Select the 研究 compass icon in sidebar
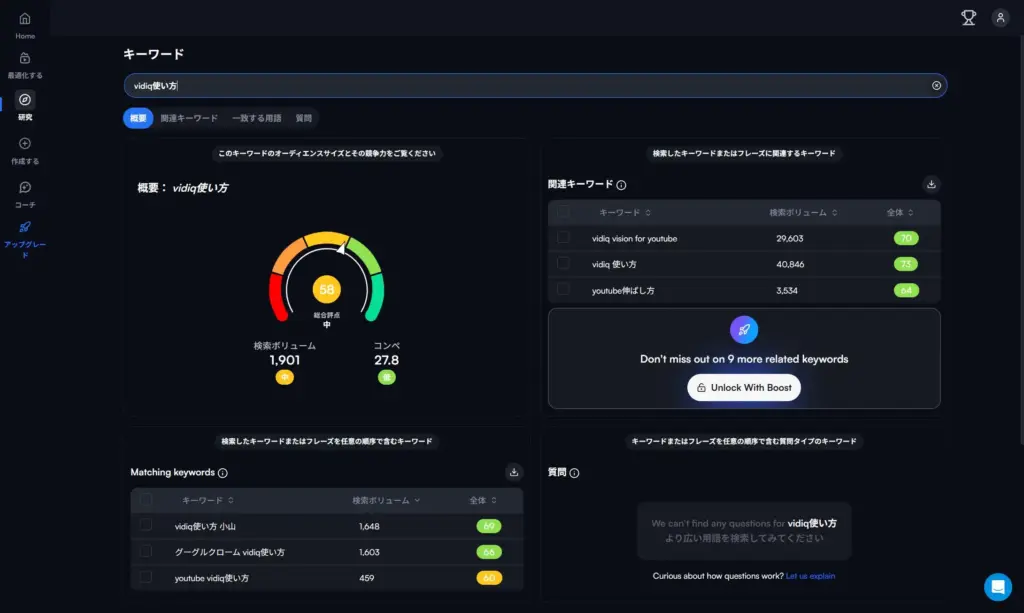This screenshot has width=1024, height=613. click(25, 100)
